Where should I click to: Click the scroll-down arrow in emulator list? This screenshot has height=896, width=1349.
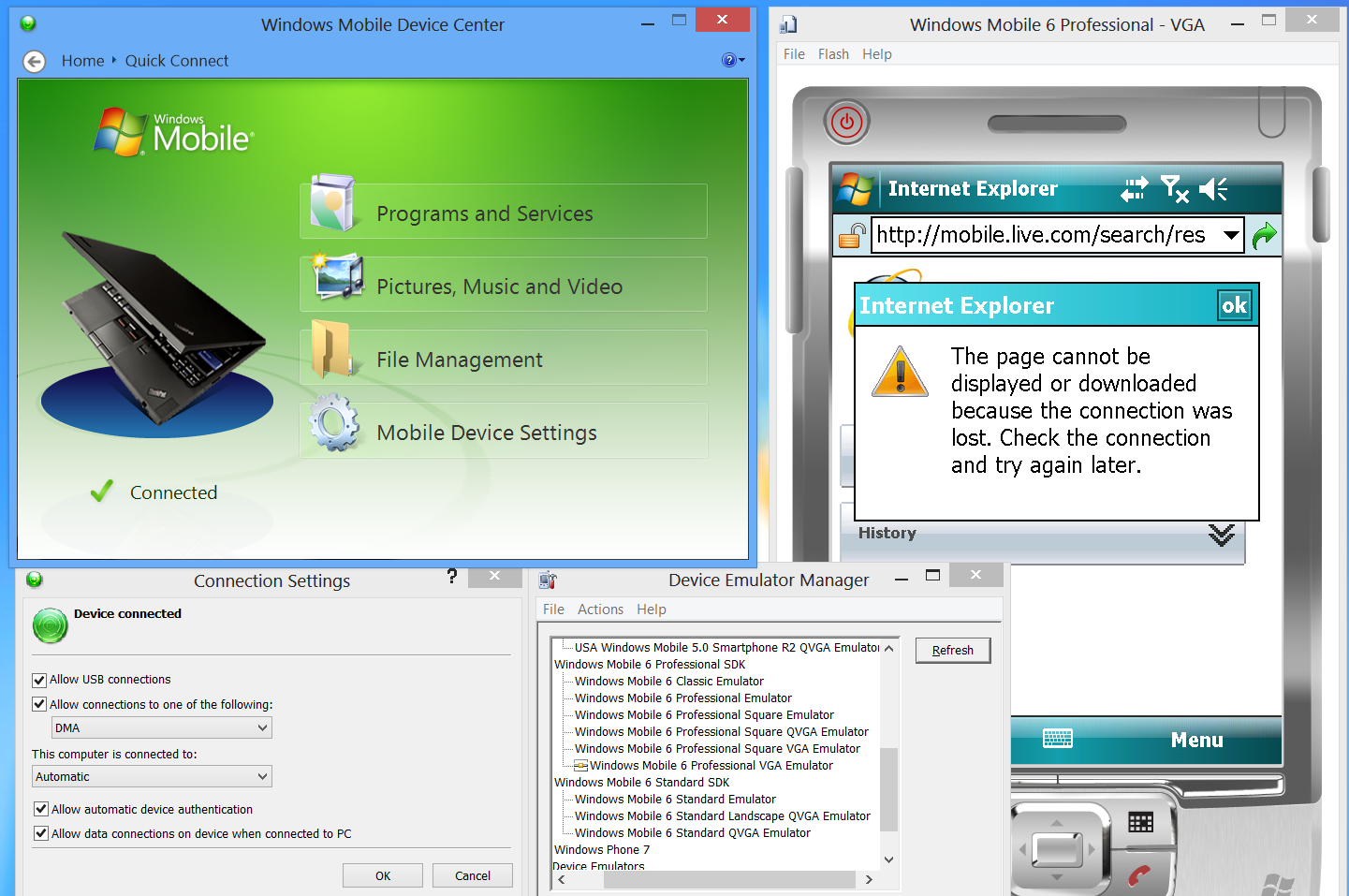889,859
